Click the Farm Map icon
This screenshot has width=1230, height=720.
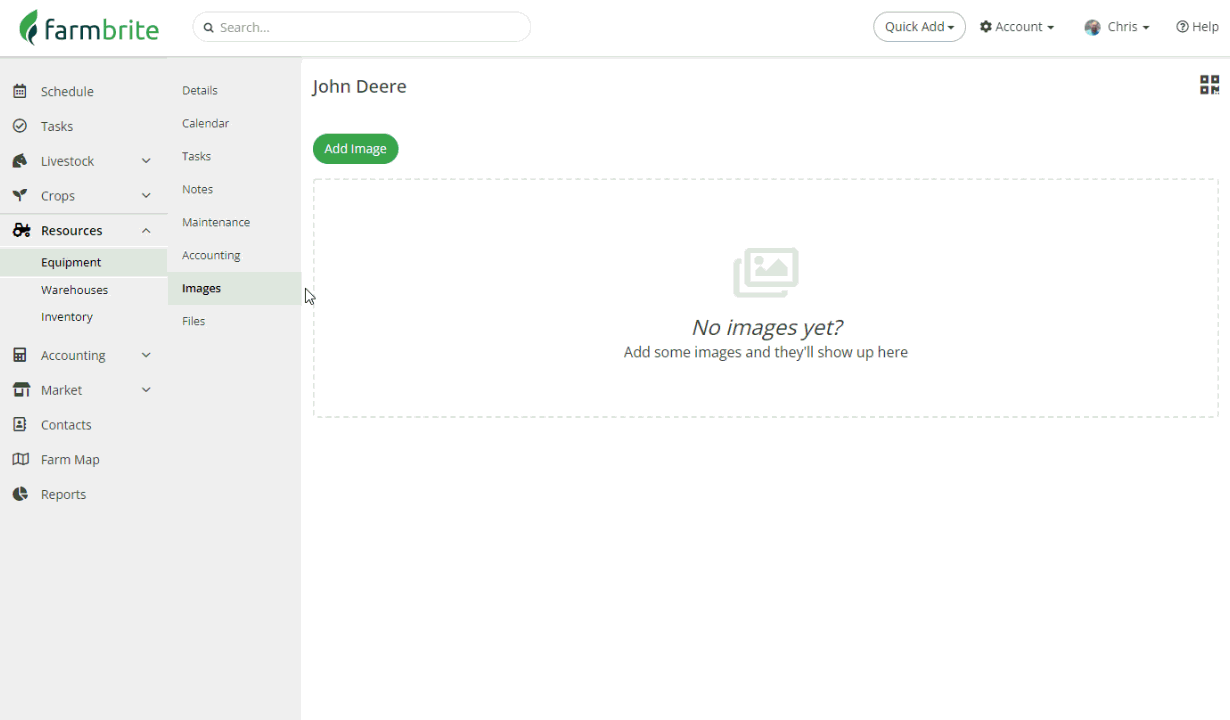point(20,460)
